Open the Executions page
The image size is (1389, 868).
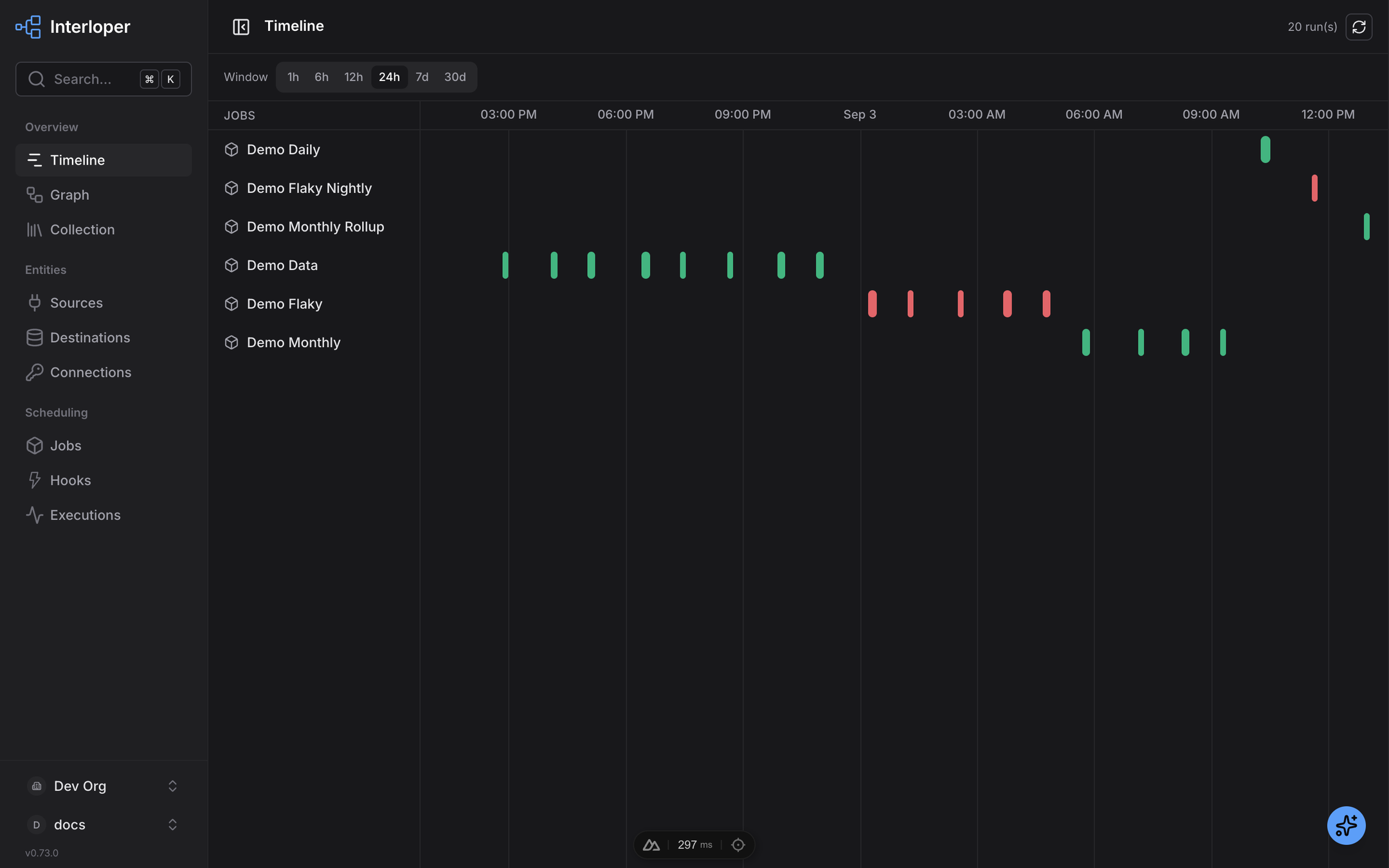(x=104, y=515)
